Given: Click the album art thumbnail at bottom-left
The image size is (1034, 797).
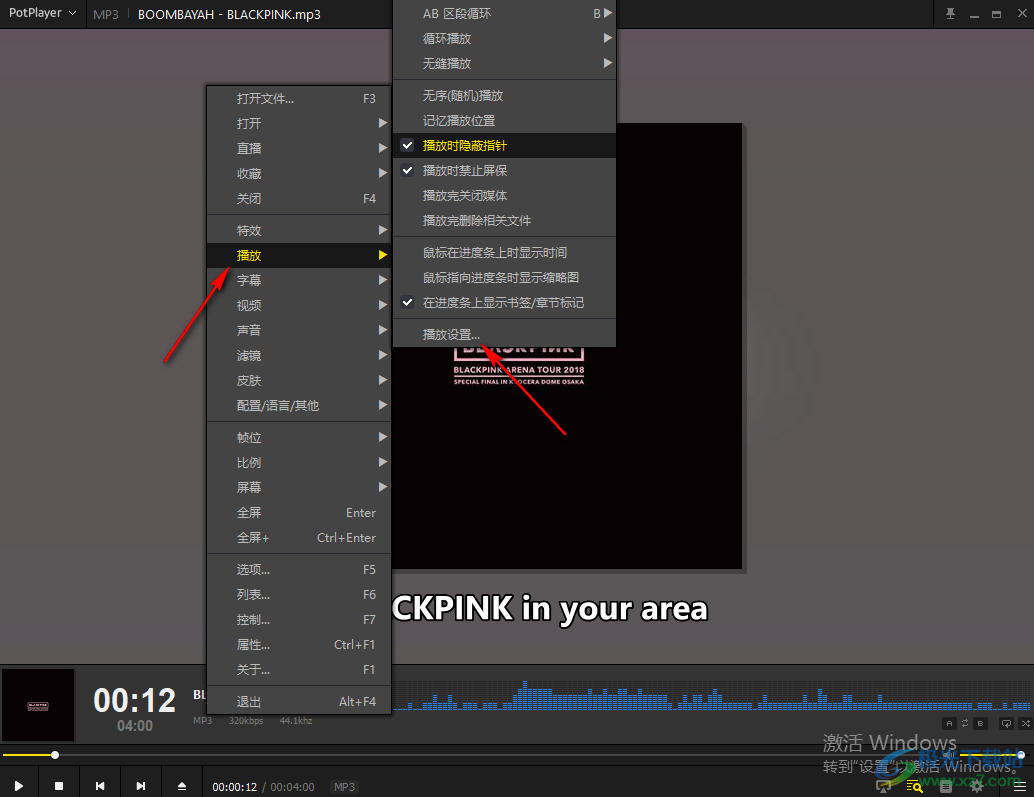Looking at the screenshot, I should (x=38, y=705).
